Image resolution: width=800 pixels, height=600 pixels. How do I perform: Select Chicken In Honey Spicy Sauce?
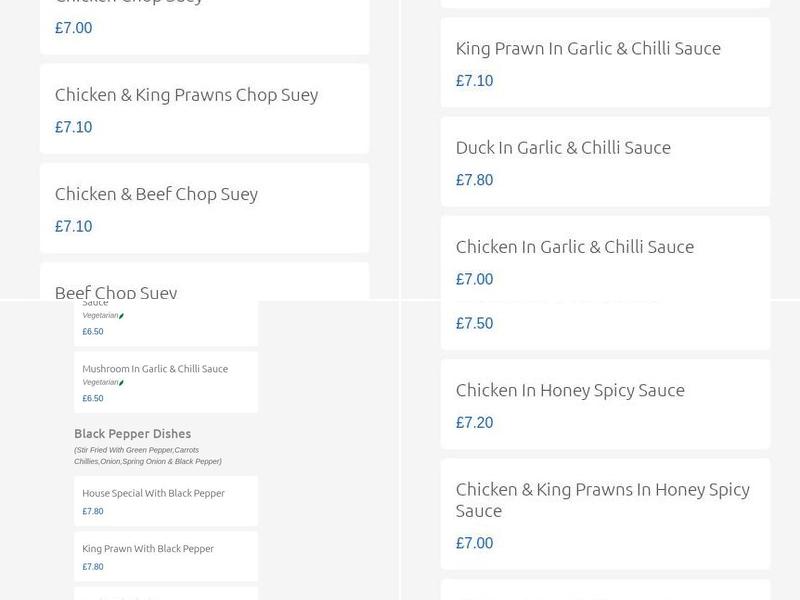[570, 390]
